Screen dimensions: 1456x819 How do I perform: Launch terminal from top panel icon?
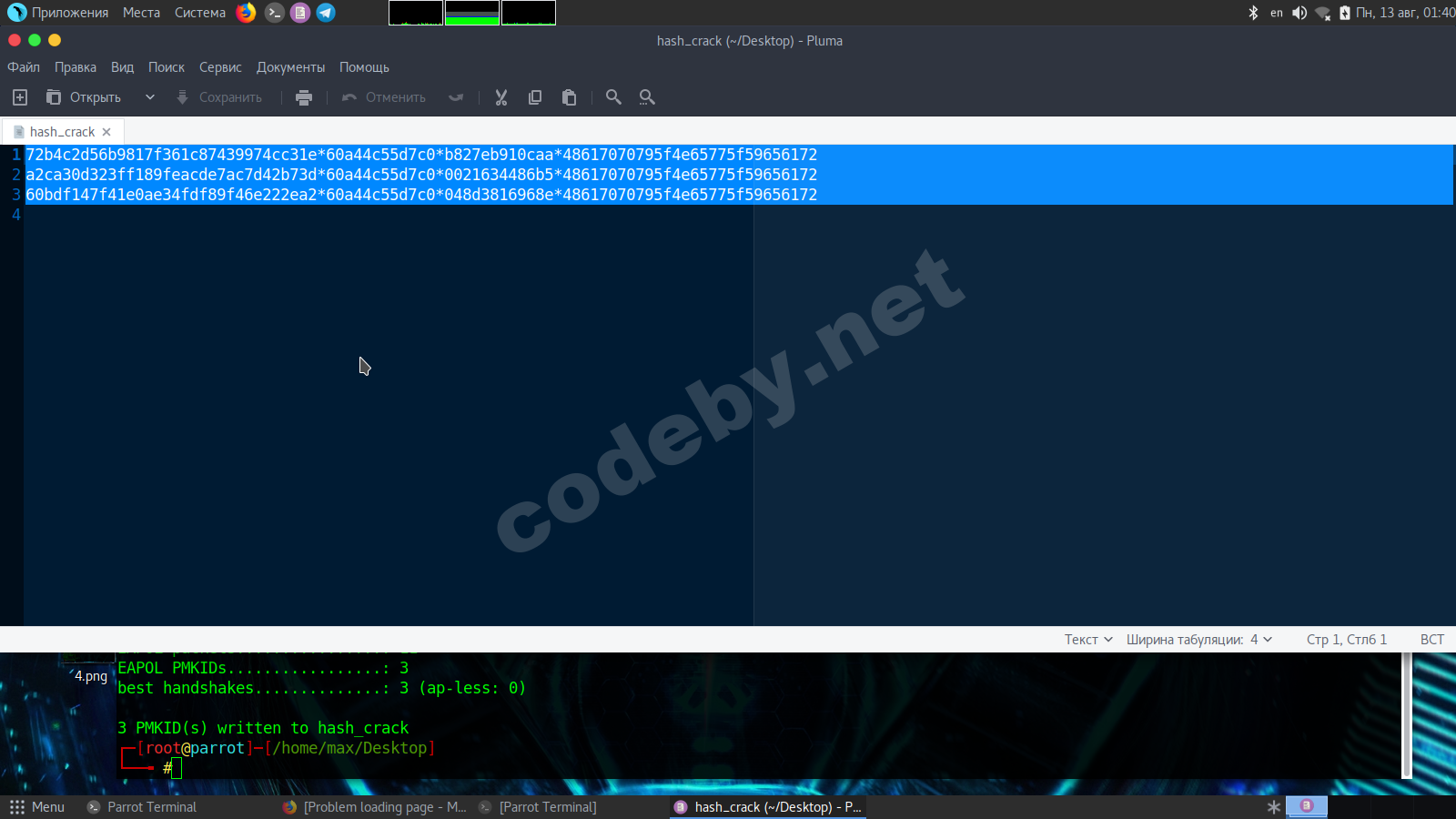pos(274,13)
